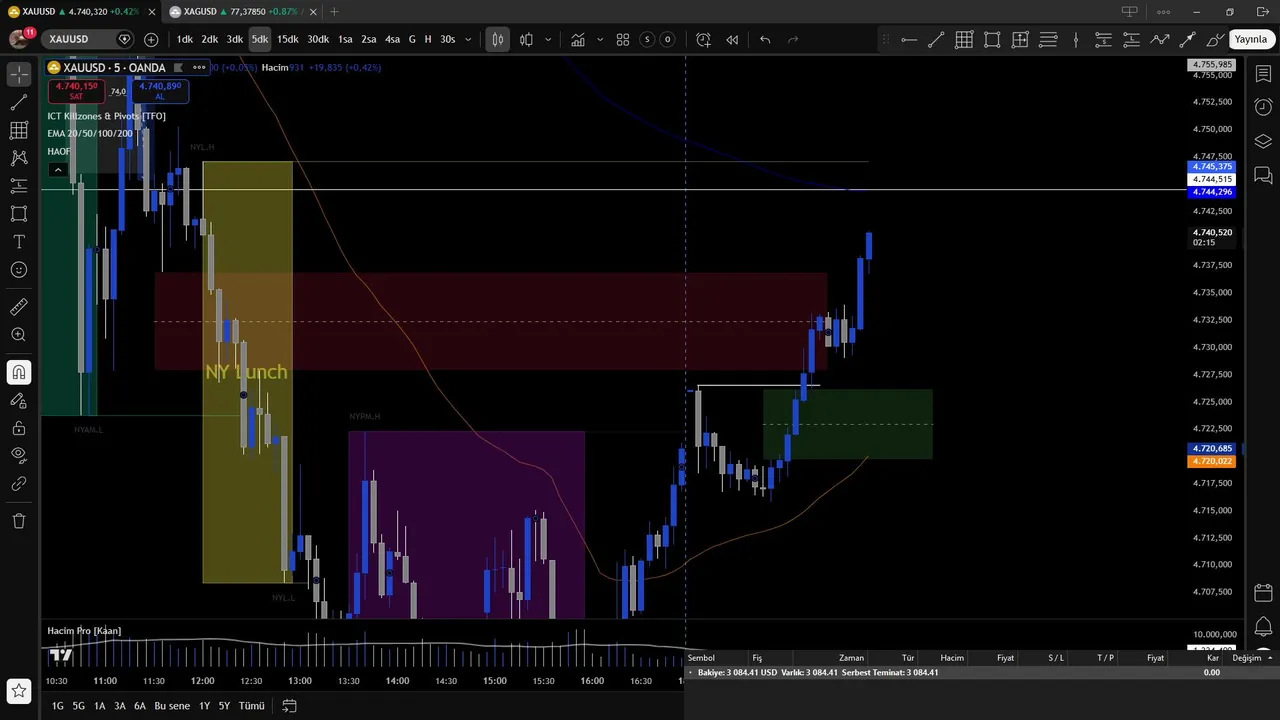Open the chat panel in right sidebar
1280x720 pixels.
coord(1263,176)
